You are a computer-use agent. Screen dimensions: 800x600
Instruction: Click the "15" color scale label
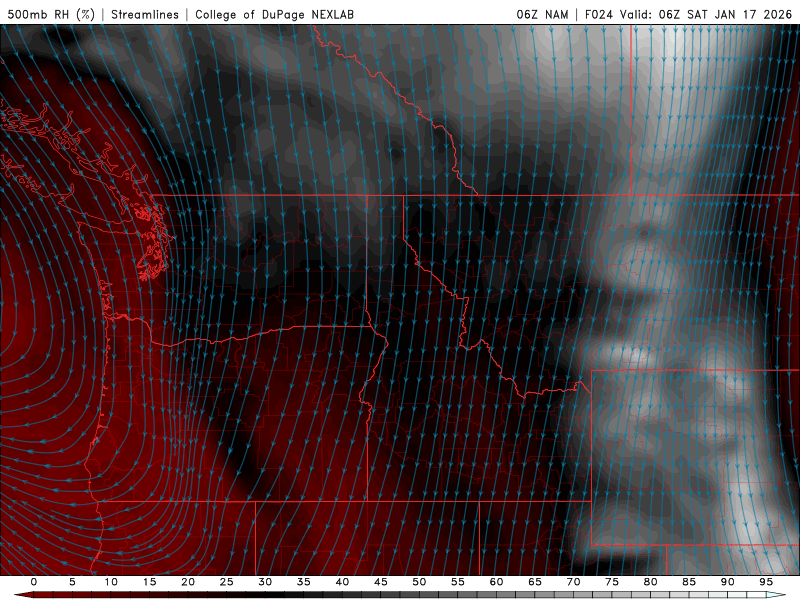[149, 582]
